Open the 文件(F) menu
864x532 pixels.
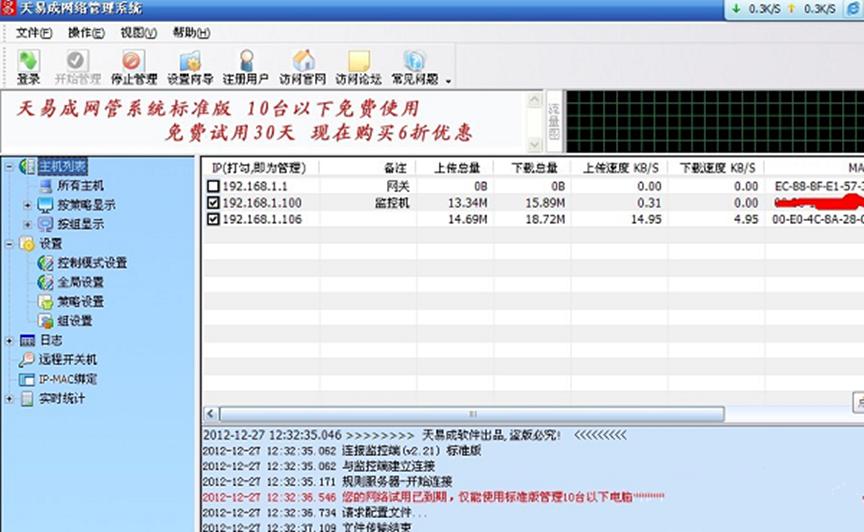pyautogui.click(x=34, y=33)
